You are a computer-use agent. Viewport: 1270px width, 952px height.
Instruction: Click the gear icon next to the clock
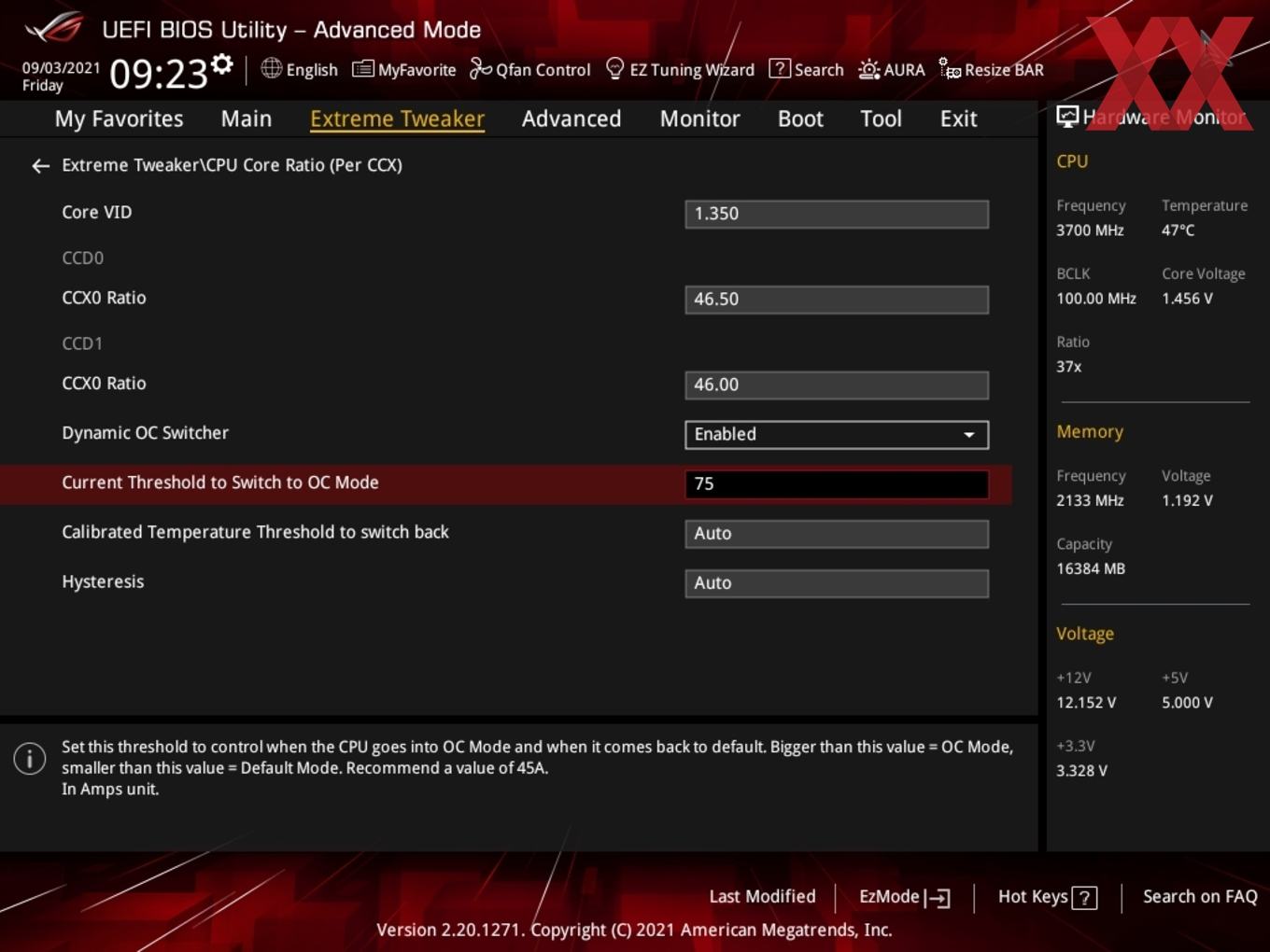pos(222,64)
